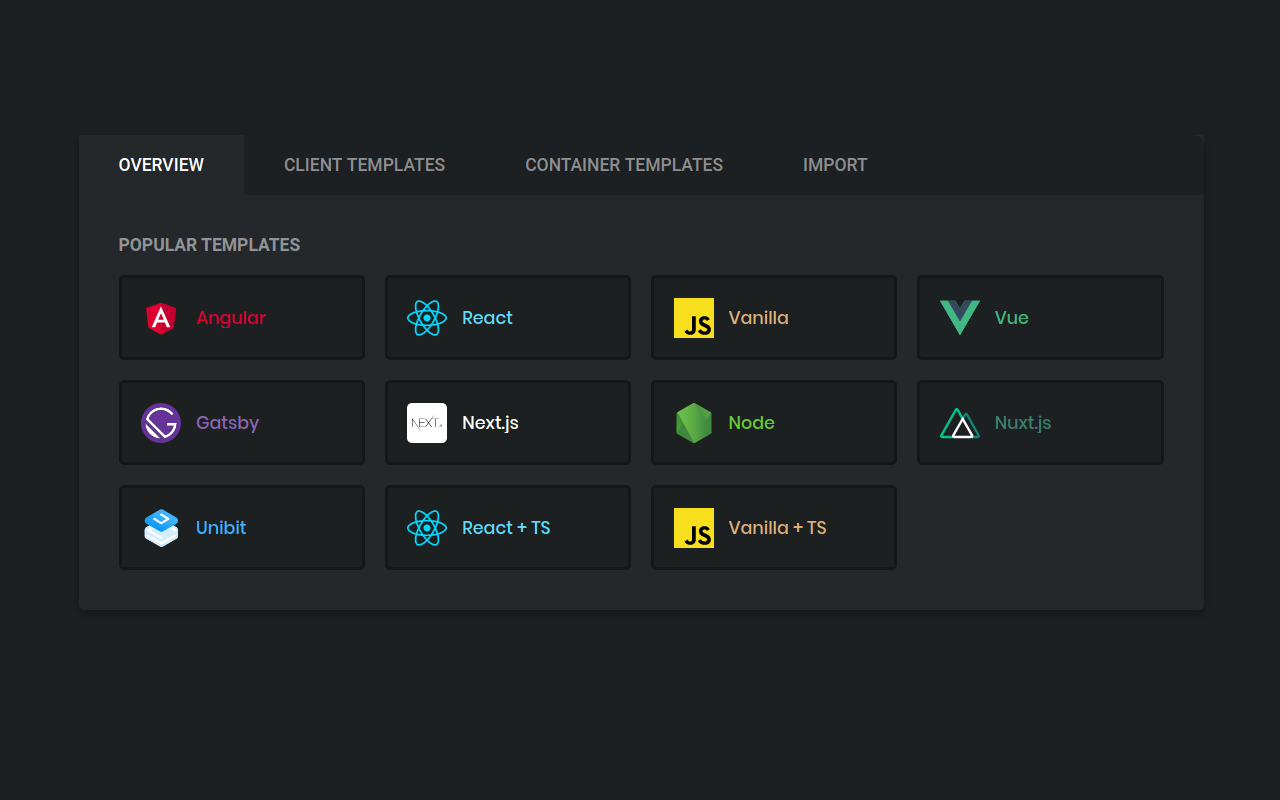The height and width of the screenshot is (800, 1280).
Task: Click the Nuxt.js triangle logo icon
Action: [960, 423]
